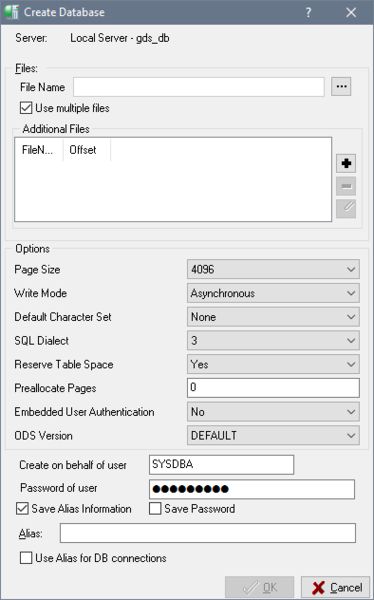Screen dimensions: 374x600
Task: Open the Page Size dropdown
Action: pos(273,269)
